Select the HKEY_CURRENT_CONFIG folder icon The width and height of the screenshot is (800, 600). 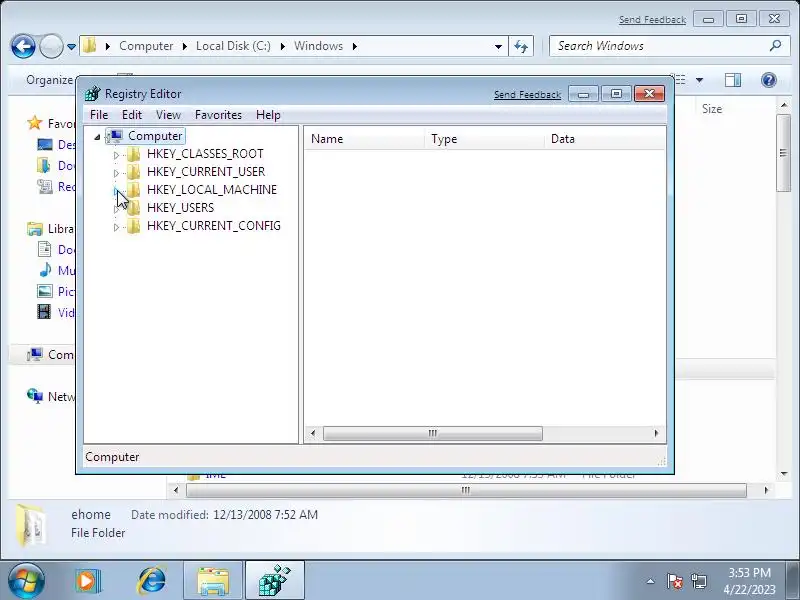coord(134,226)
